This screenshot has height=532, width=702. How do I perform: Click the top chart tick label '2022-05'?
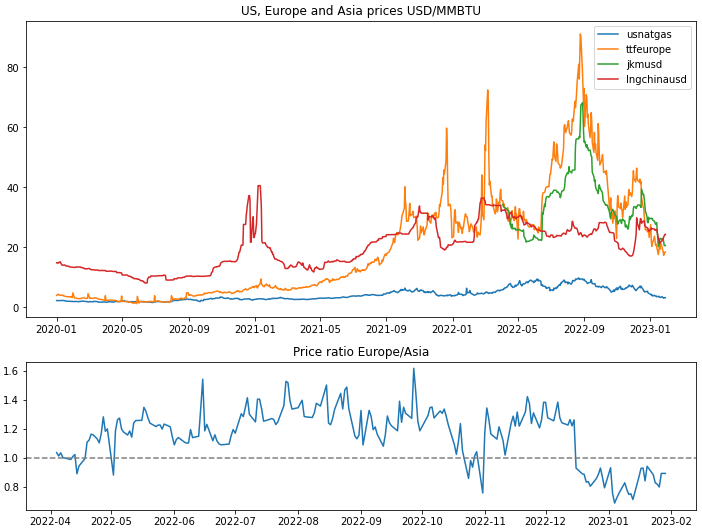point(518,329)
